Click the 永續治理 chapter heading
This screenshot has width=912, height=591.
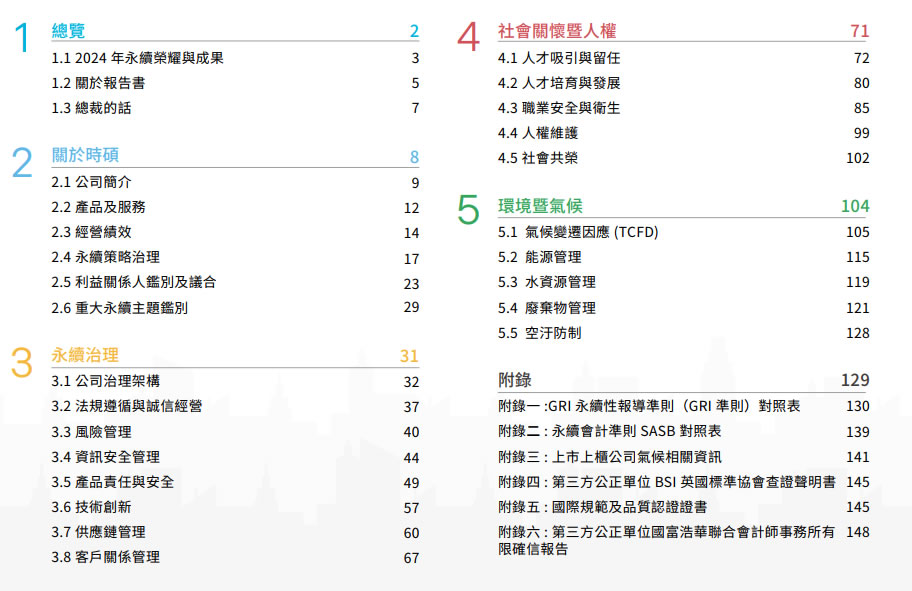(x=85, y=354)
